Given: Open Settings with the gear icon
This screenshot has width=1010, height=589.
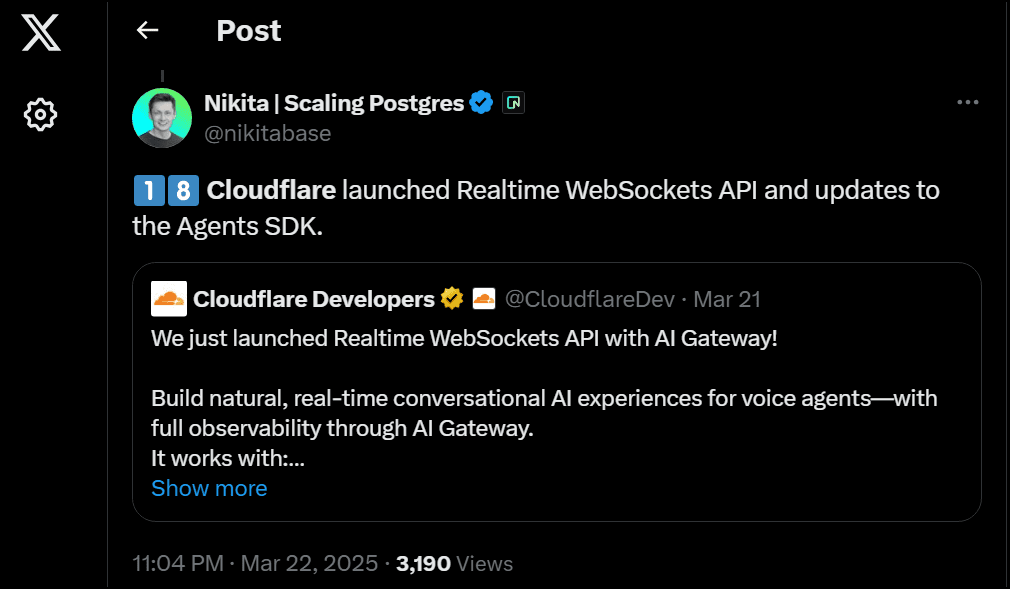Looking at the screenshot, I should tap(40, 114).
